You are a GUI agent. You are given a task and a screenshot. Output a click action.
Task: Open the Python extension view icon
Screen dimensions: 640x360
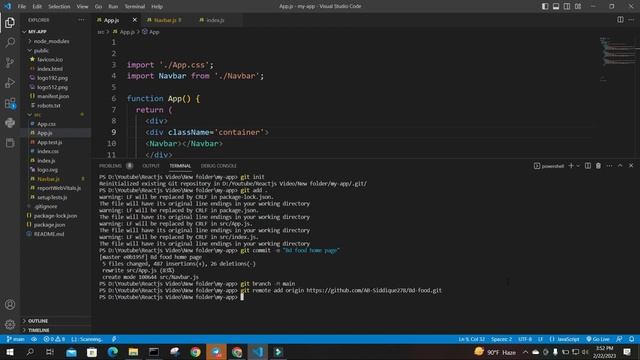coord(10,122)
